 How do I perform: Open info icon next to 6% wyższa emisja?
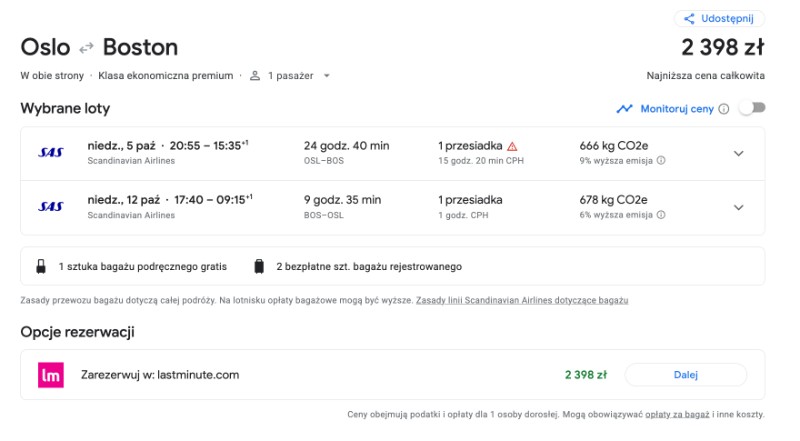661,214
